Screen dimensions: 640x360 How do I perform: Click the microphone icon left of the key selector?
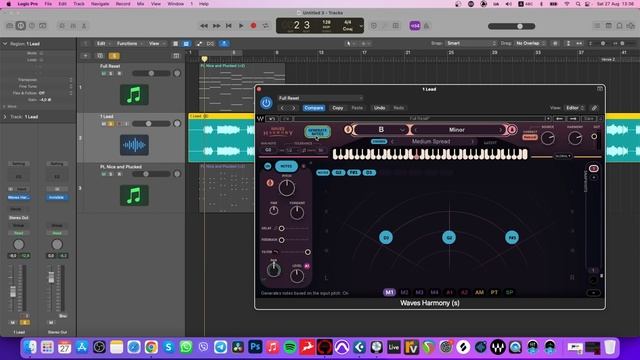[x=348, y=129]
